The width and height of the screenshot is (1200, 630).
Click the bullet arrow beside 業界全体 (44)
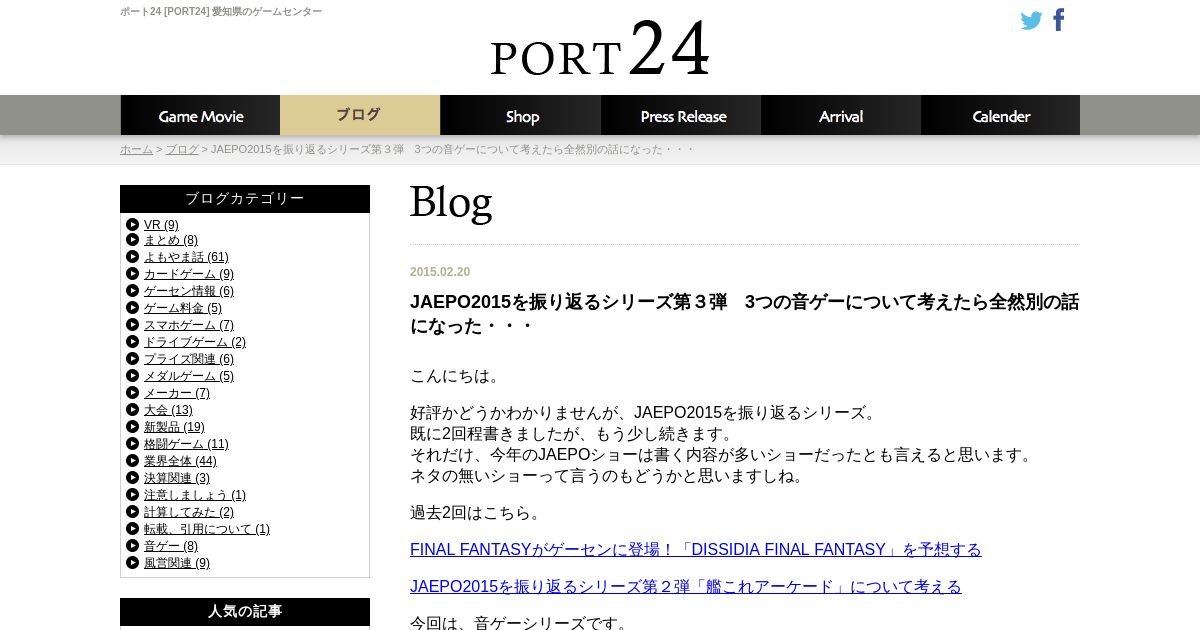coord(132,461)
